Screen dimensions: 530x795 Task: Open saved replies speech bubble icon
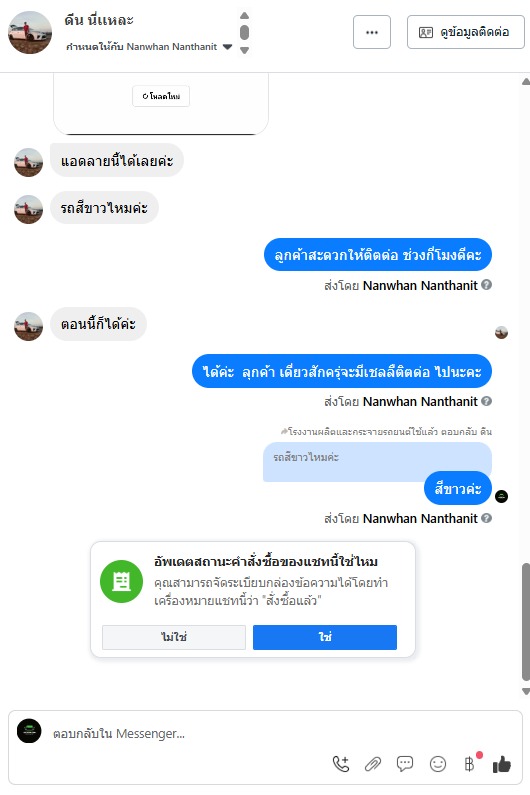click(x=405, y=763)
